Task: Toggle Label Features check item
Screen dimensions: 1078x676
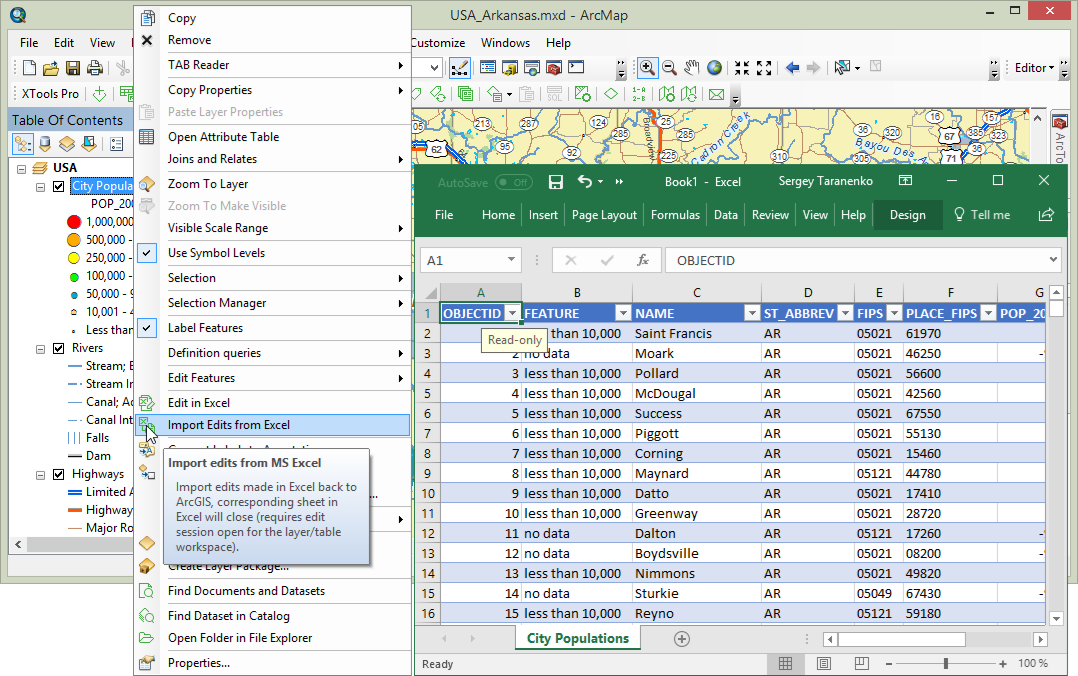Action: point(146,327)
